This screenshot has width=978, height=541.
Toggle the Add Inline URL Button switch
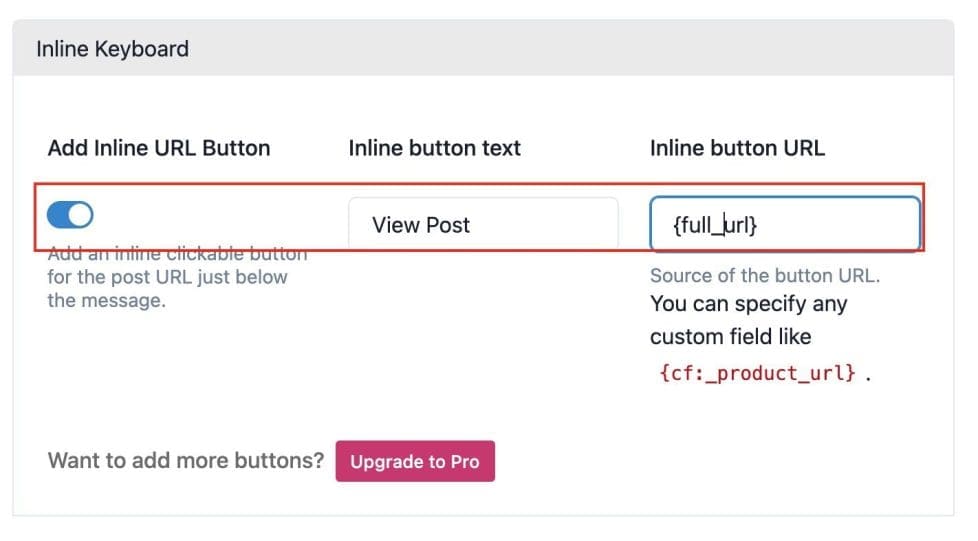coord(70,214)
